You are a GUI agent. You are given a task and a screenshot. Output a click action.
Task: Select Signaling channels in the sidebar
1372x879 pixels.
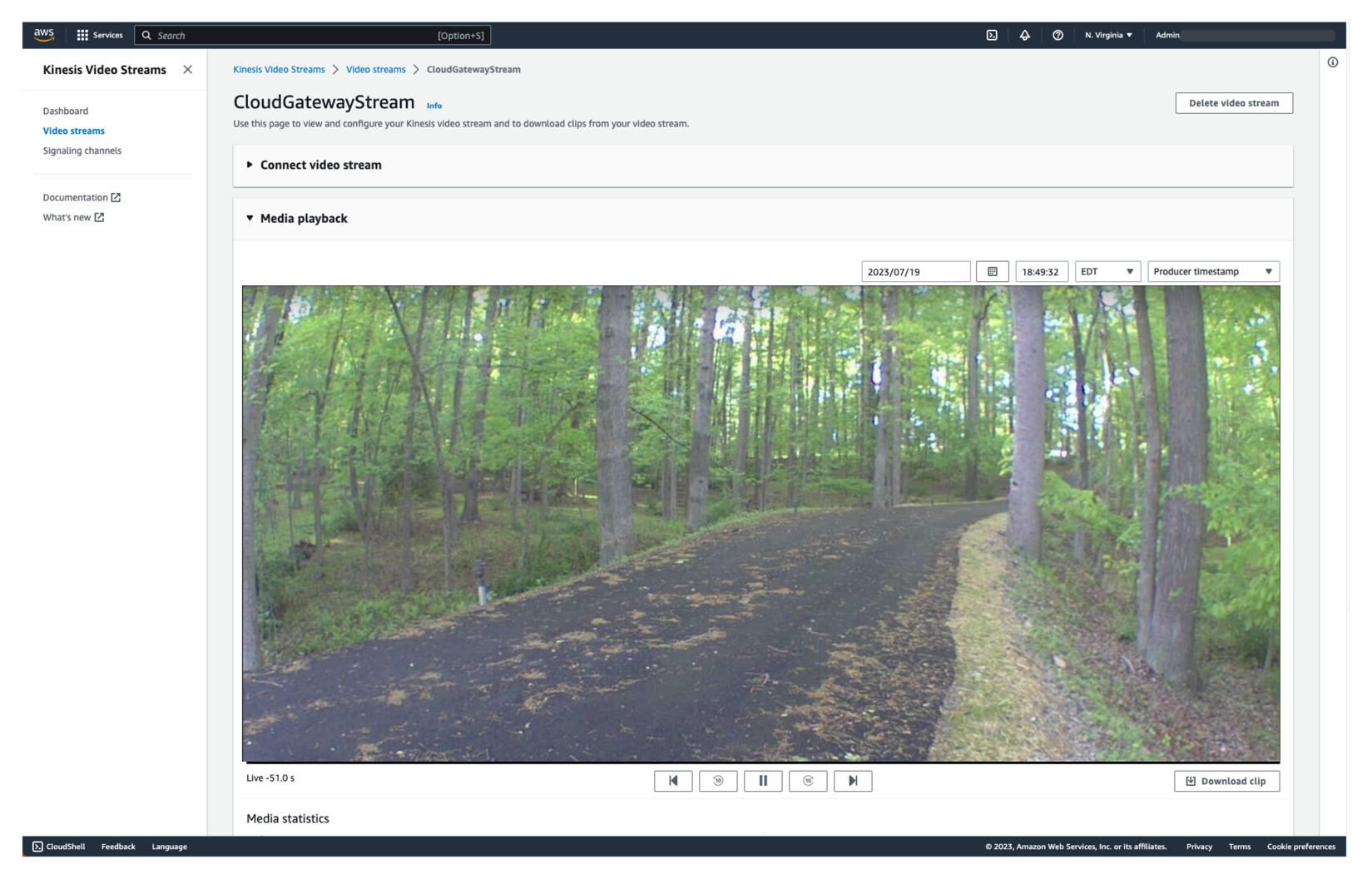click(82, 151)
